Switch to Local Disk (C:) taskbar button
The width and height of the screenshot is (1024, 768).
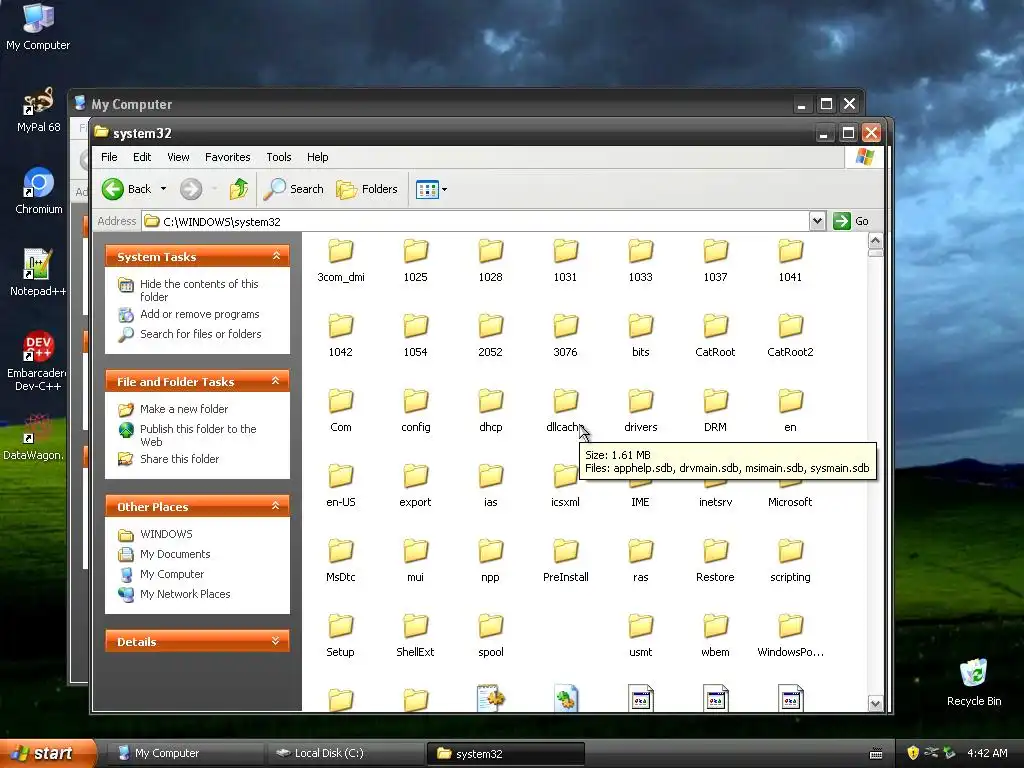346,754
